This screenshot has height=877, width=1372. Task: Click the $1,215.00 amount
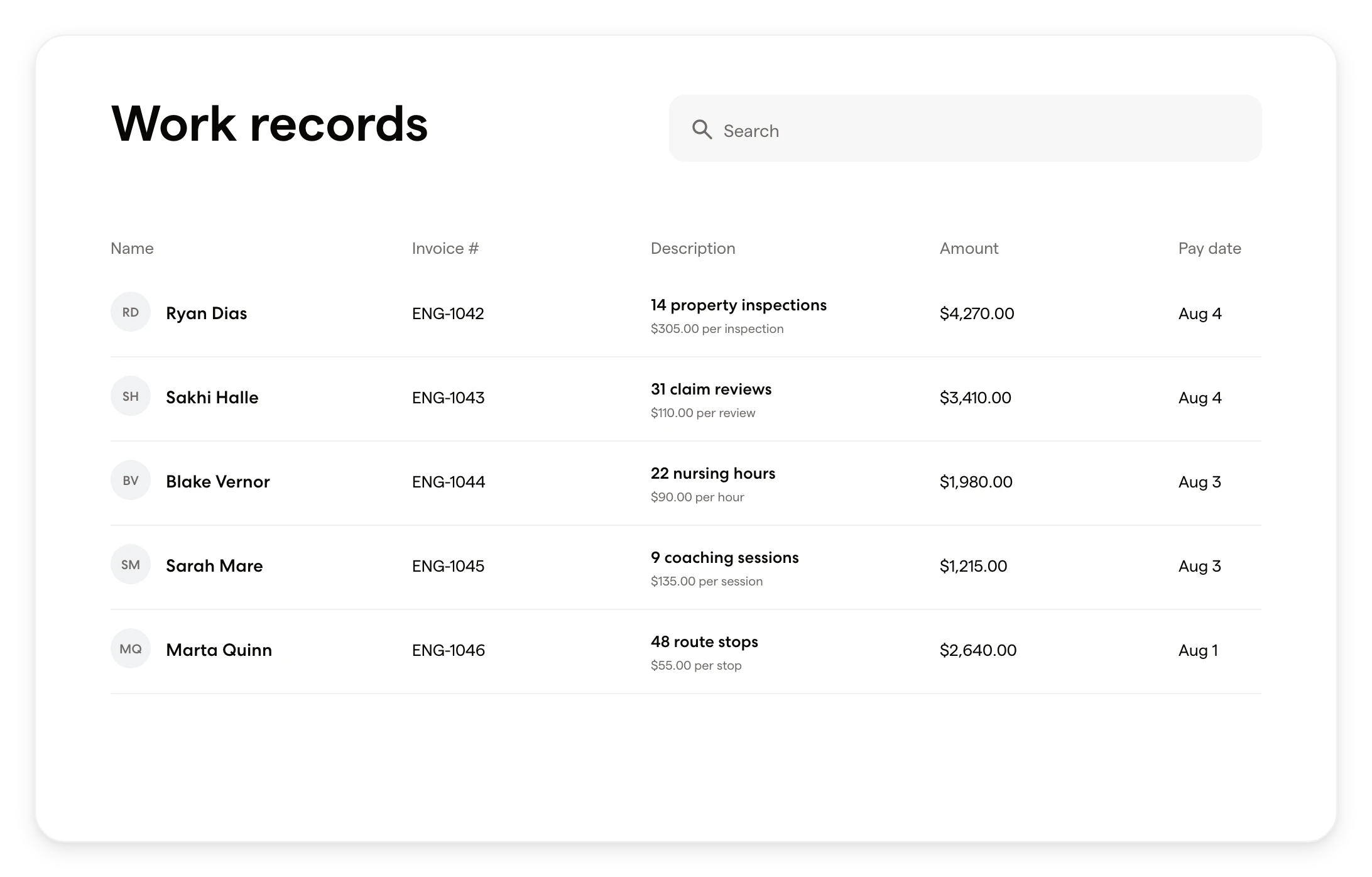pos(973,566)
